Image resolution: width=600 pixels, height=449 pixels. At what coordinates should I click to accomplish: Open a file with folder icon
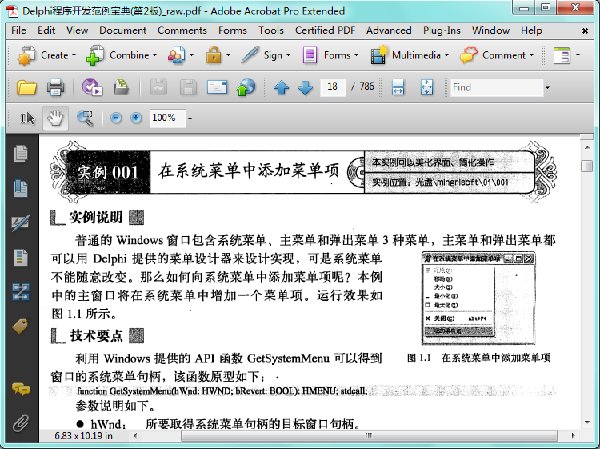pos(27,88)
